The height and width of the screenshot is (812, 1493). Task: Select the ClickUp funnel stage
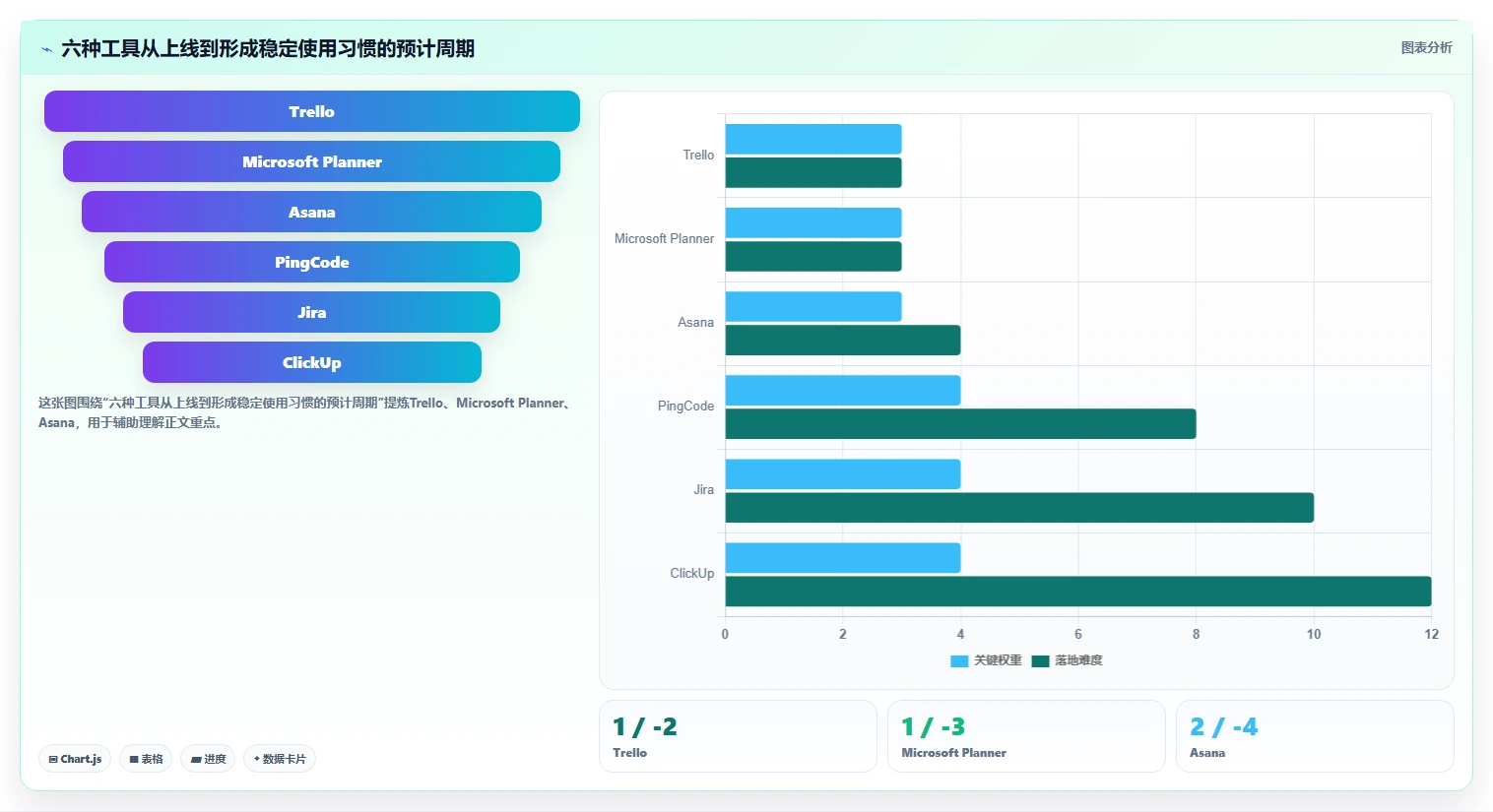(x=312, y=362)
